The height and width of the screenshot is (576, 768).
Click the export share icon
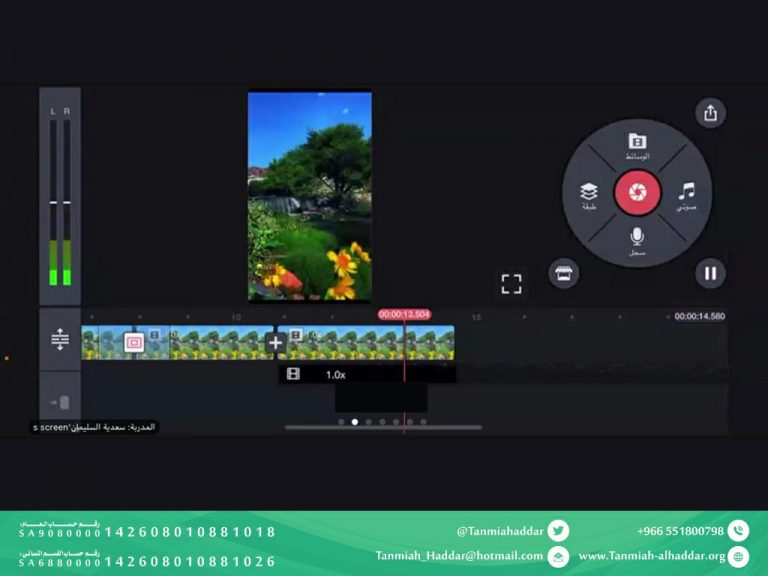coord(710,113)
